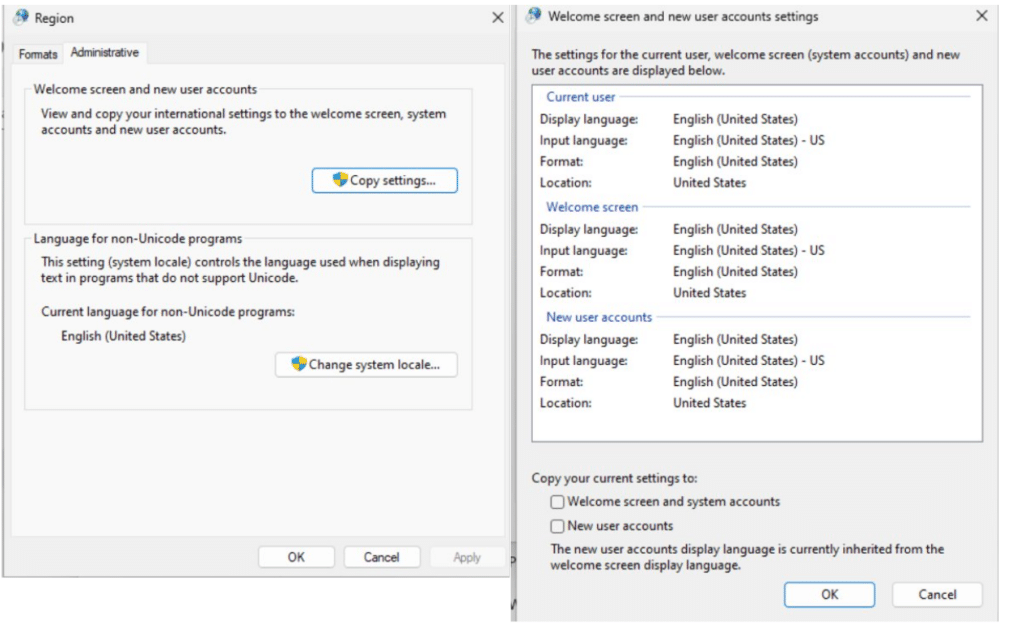This screenshot has height=628, width=1024.
Task: Switch to the Formats tab
Action: pyautogui.click(x=38, y=54)
